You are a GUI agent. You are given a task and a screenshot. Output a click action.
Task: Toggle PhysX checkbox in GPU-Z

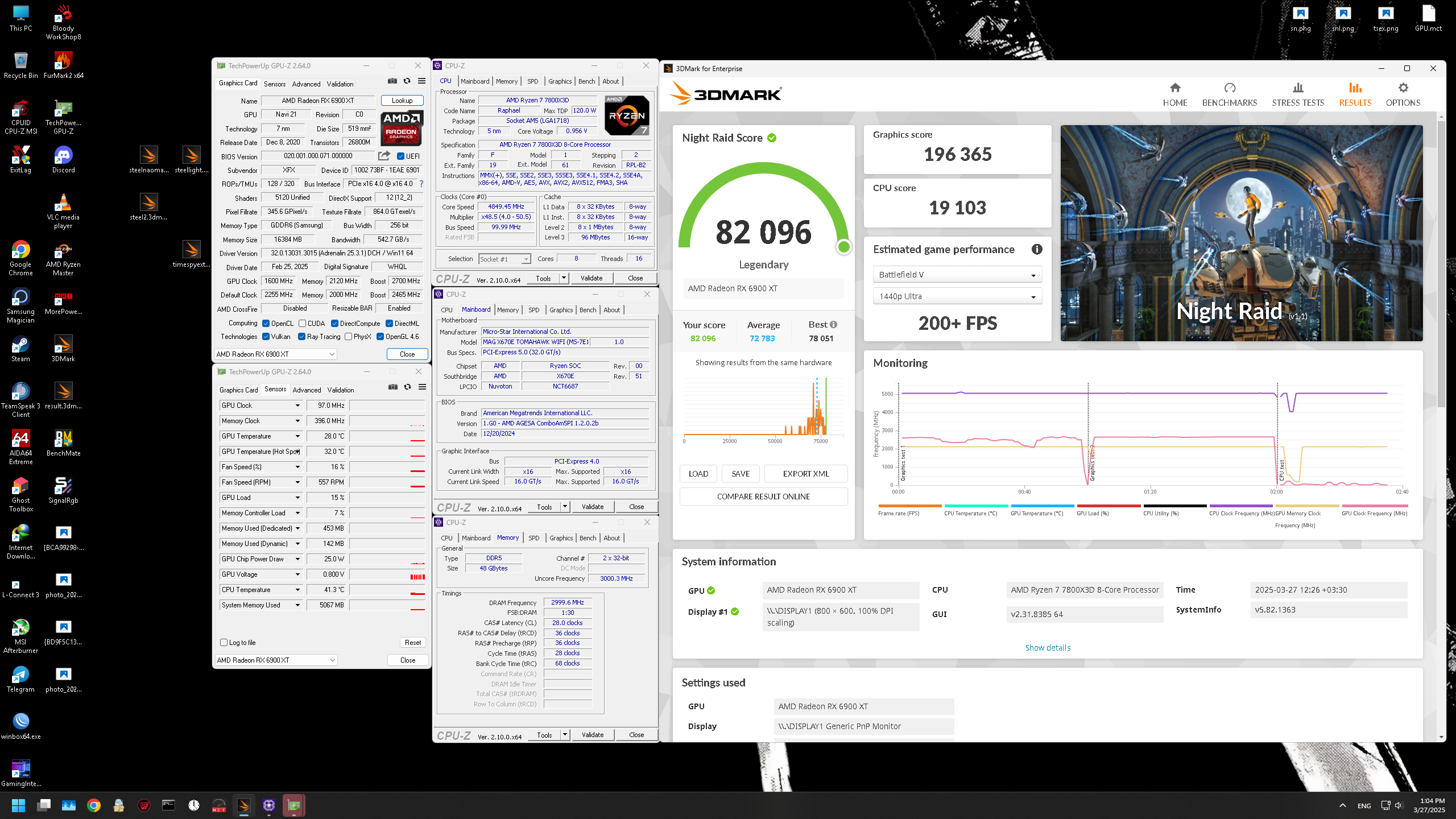pyautogui.click(x=348, y=336)
